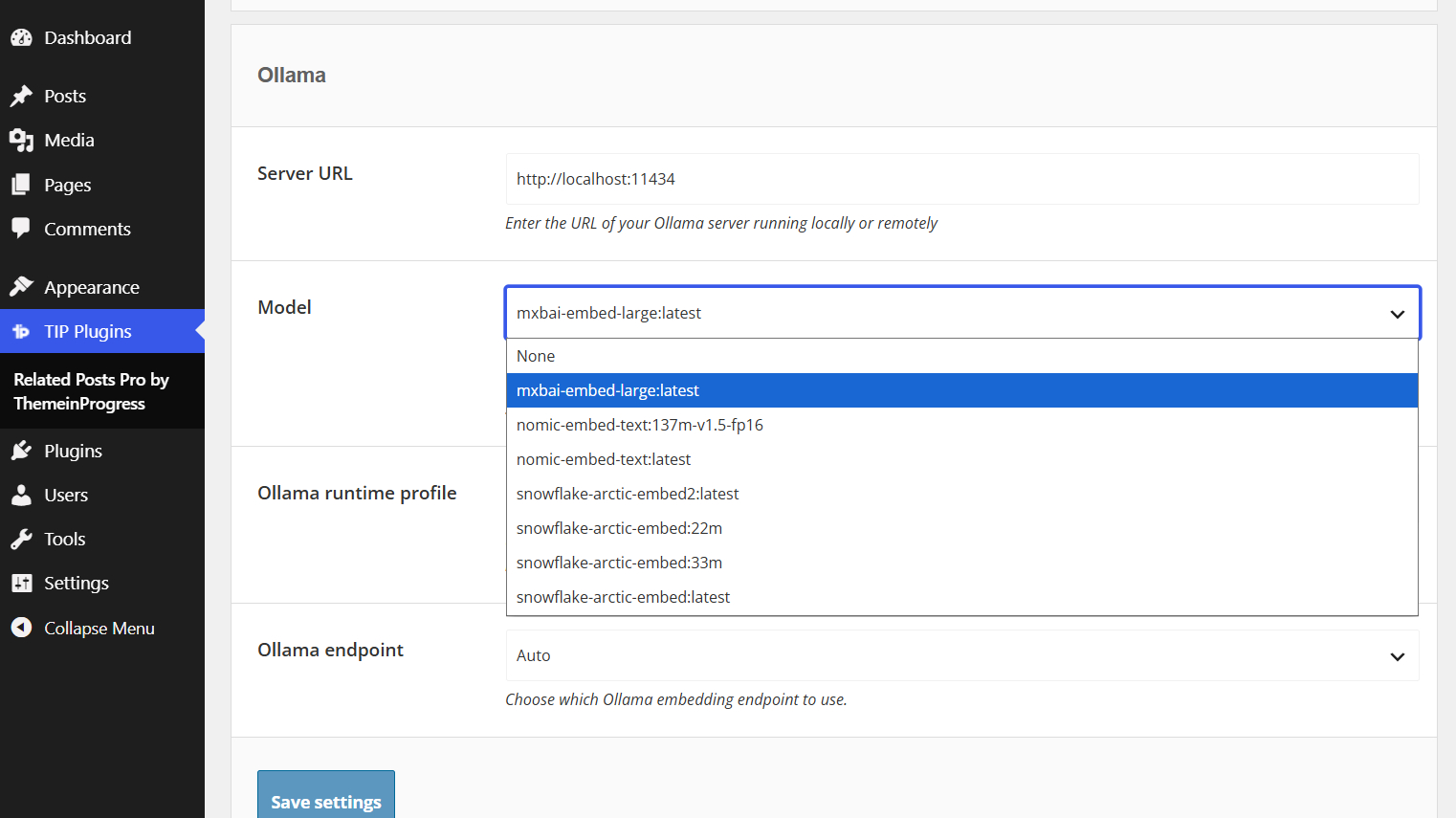The image size is (1456, 818).
Task: Select snowflake-arctic-embed:22m model option
Action: (x=962, y=528)
